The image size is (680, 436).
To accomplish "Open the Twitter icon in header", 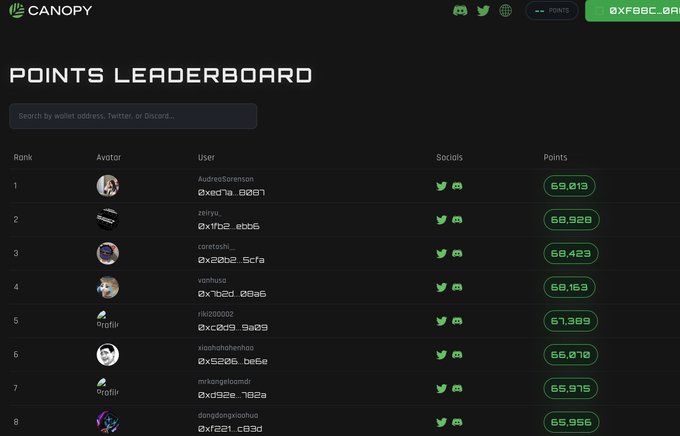I will [x=483, y=10].
